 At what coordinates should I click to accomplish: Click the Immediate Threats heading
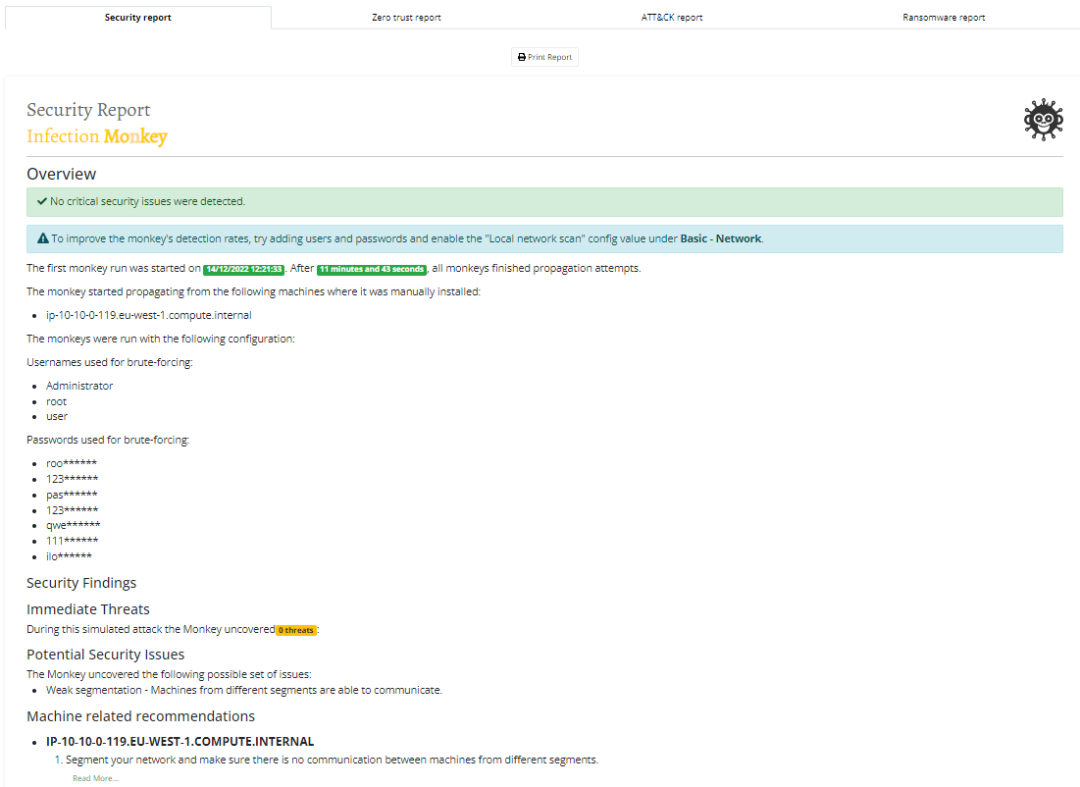click(x=88, y=609)
